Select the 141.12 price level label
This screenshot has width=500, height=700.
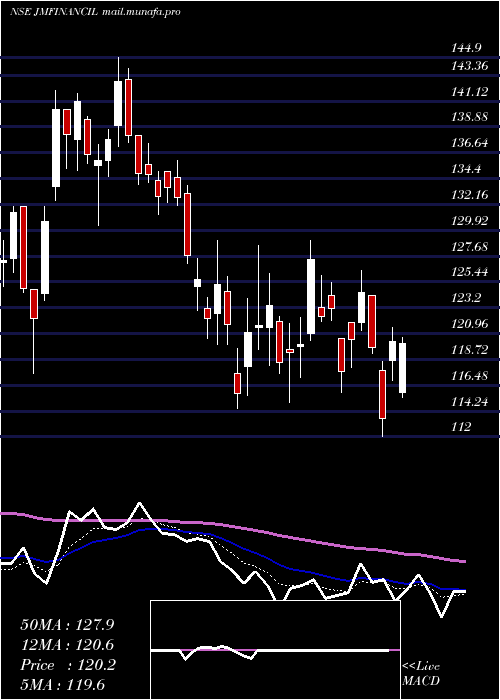point(469,92)
